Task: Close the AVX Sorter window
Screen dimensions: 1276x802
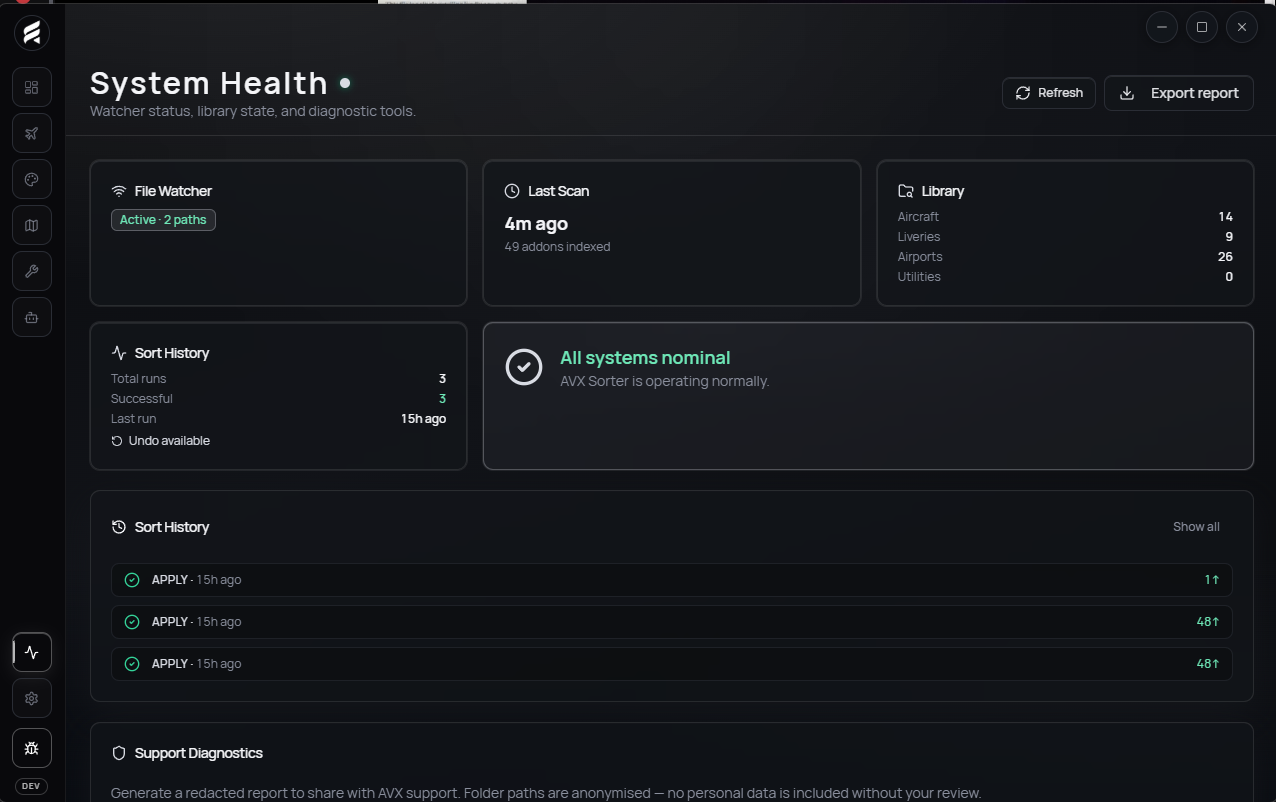Action: pyautogui.click(x=1242, y=27)
